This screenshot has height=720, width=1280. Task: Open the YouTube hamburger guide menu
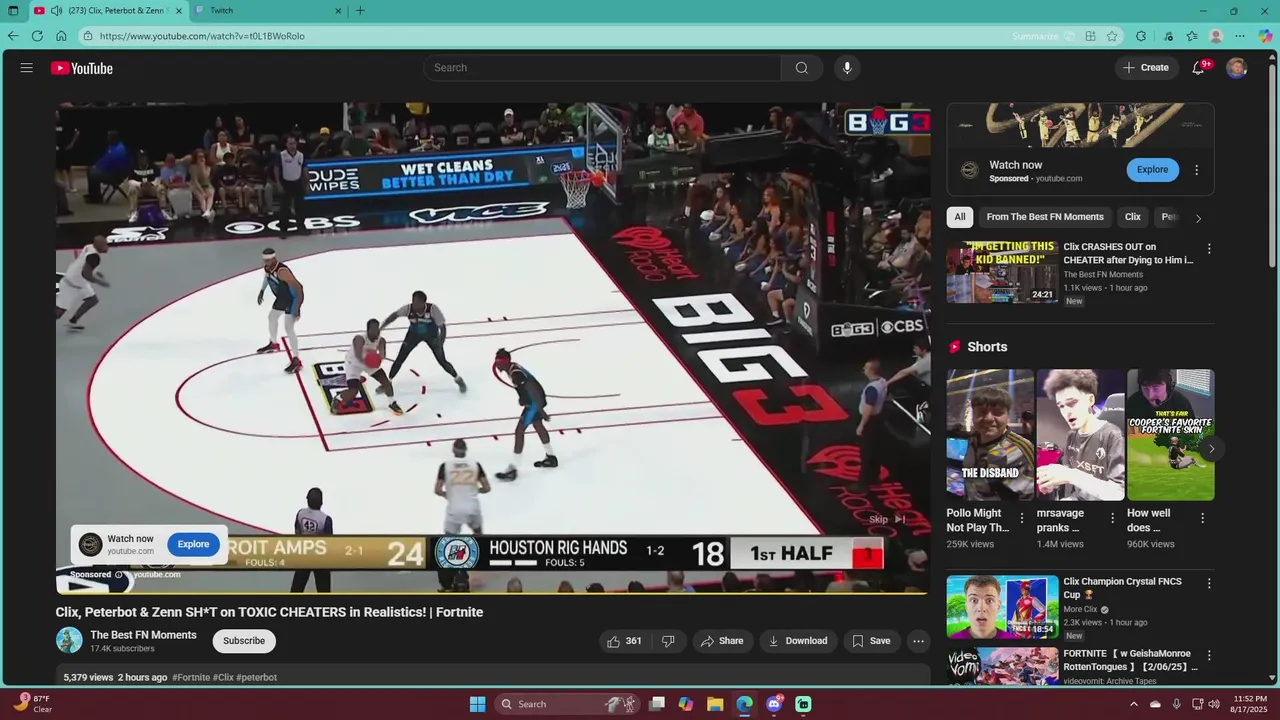[27, 68]
